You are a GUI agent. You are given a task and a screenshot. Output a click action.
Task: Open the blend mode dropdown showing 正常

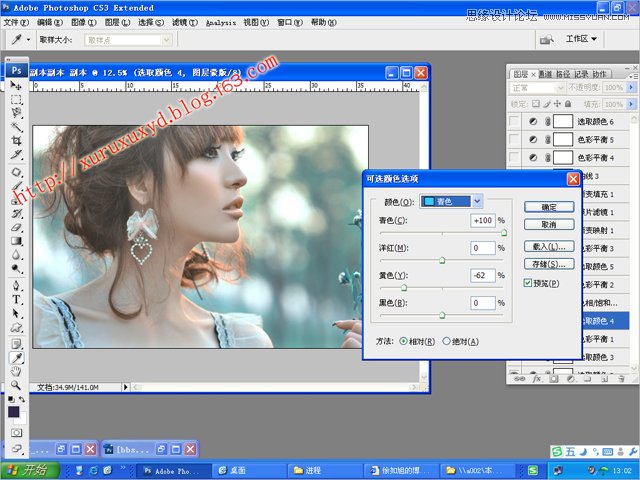(x=537, y=88)
